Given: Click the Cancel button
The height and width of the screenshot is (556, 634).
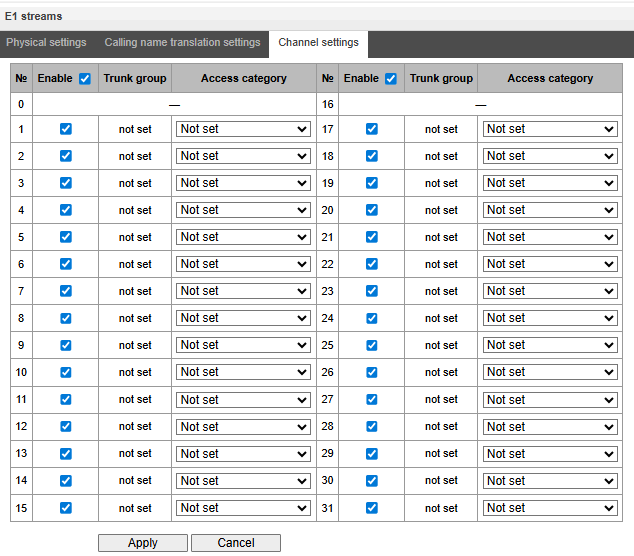Looking at the screenshot, I should pos(236,543).
